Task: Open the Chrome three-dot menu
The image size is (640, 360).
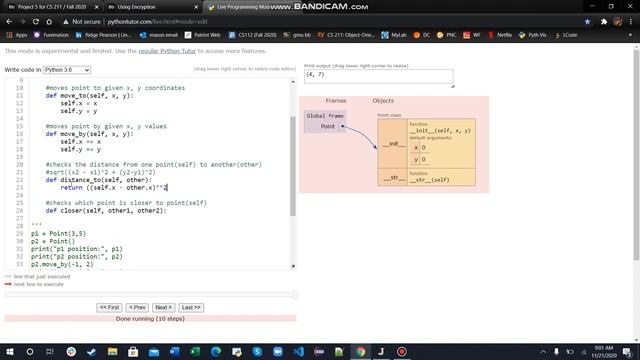Action: (631, 22)
